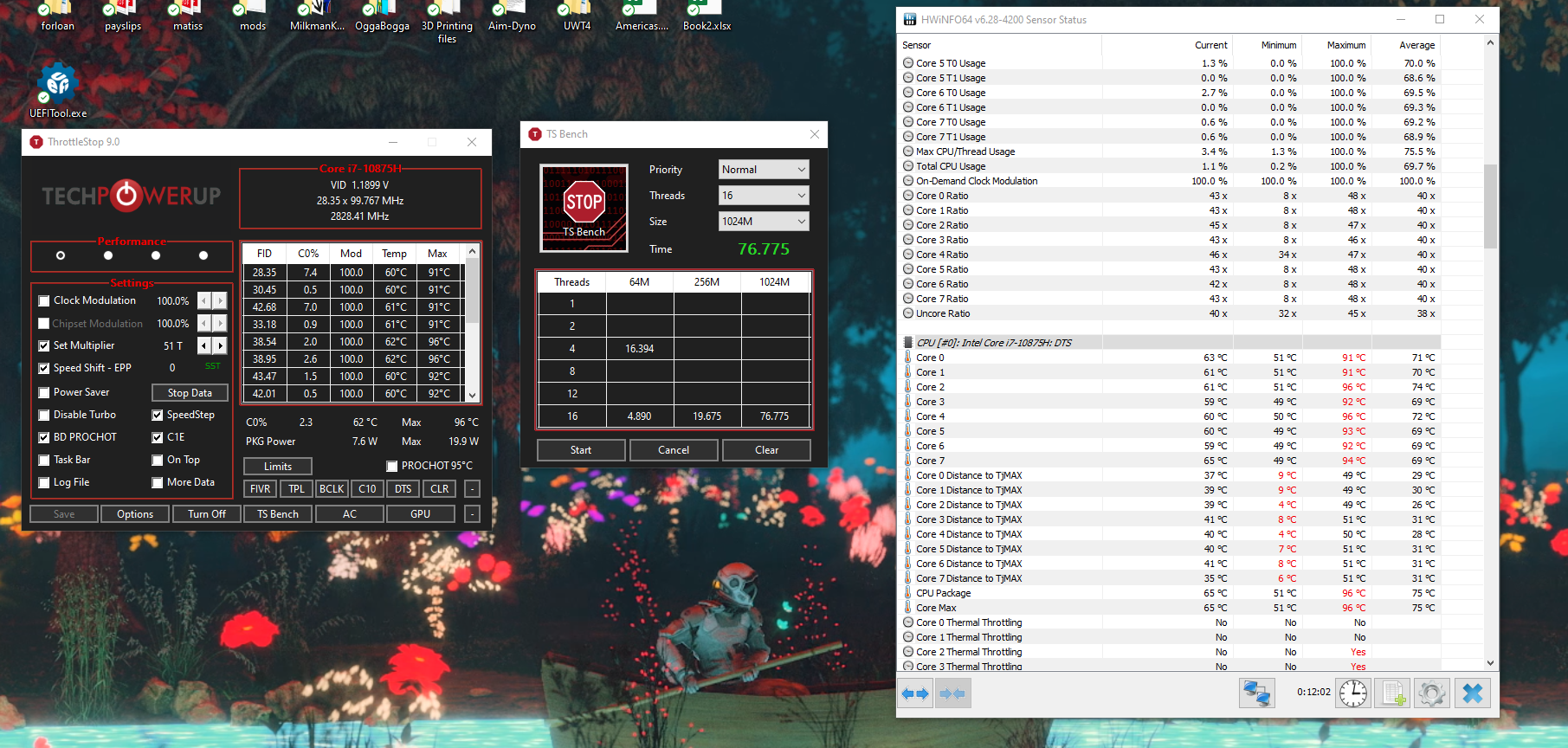Image resolution: width=1568 pixels, height=748 pixels.
Task: Increase the Set Multiplier with right arrow
Action: [x=220, y=345]
